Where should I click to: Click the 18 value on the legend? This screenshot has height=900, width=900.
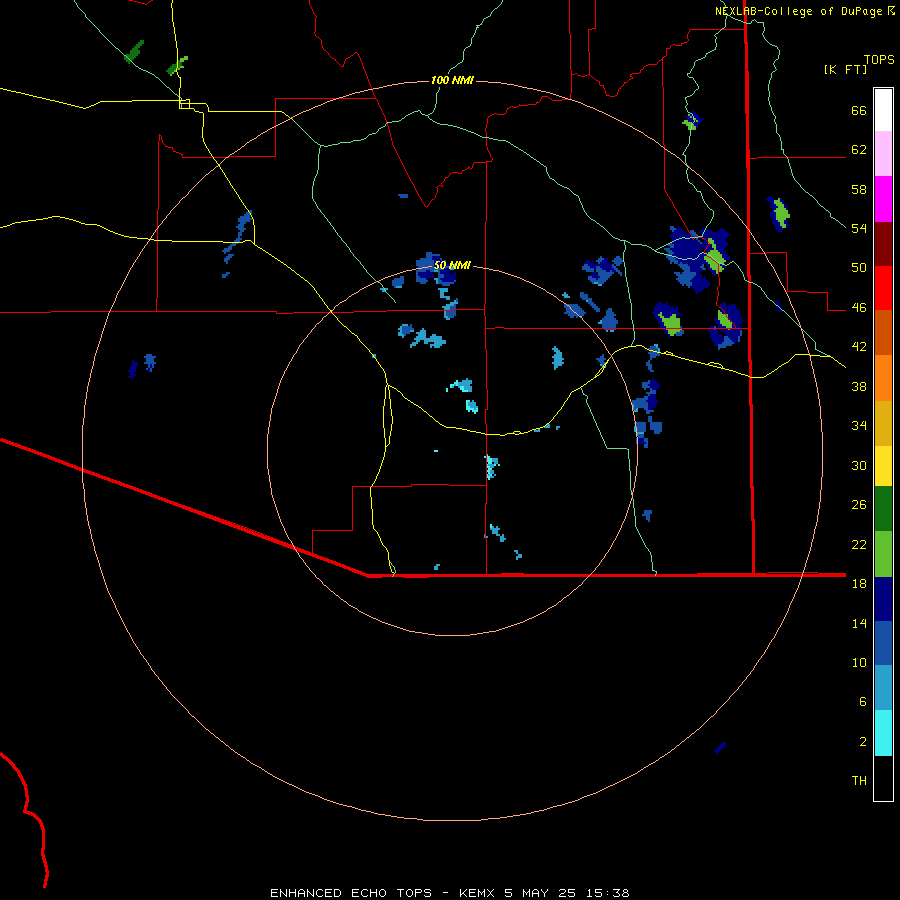(859, 584)
